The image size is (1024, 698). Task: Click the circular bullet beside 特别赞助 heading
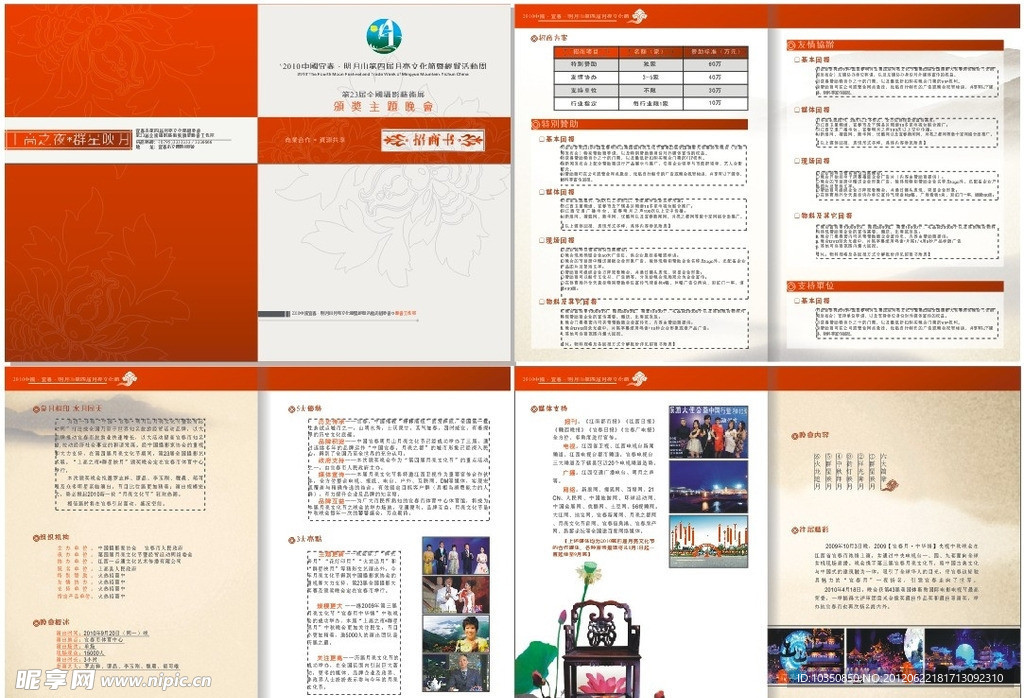click(534, 124)
